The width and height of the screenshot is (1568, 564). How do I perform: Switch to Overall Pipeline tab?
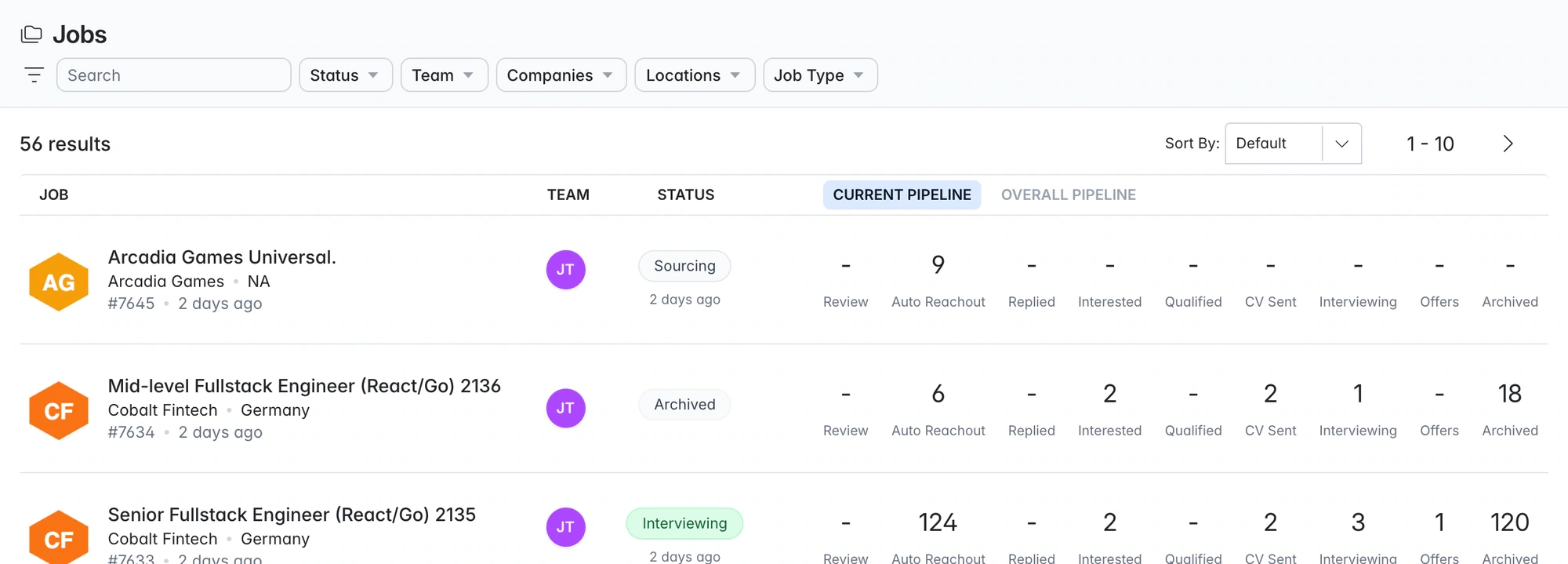tap(1068, 195)
